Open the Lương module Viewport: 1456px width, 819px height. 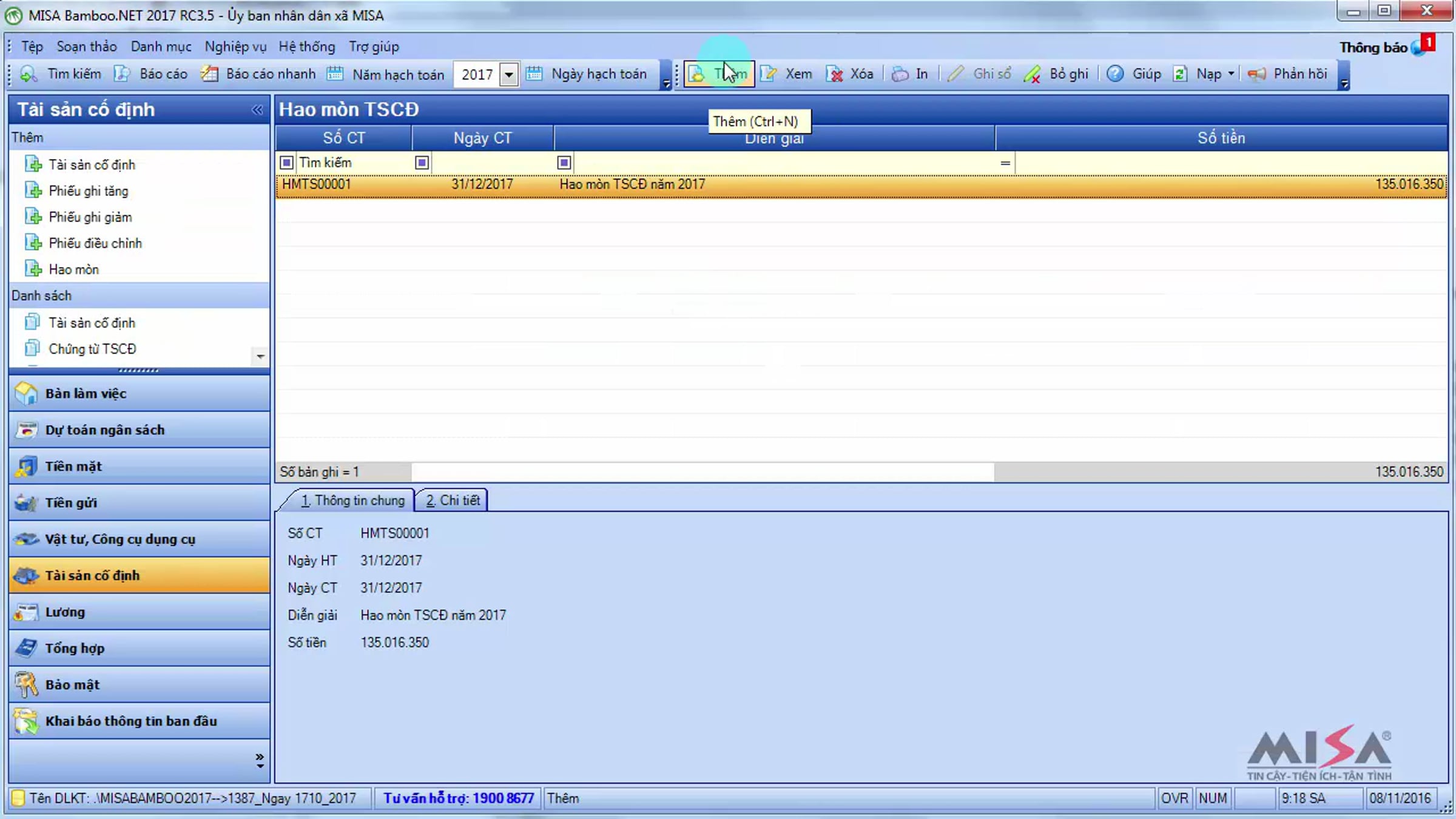click(140, 612)
